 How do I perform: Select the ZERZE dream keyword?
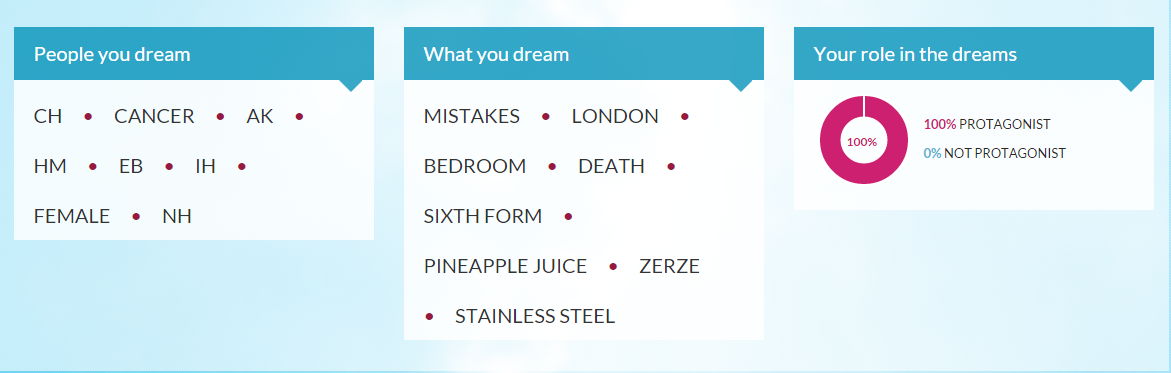(669, 267)
